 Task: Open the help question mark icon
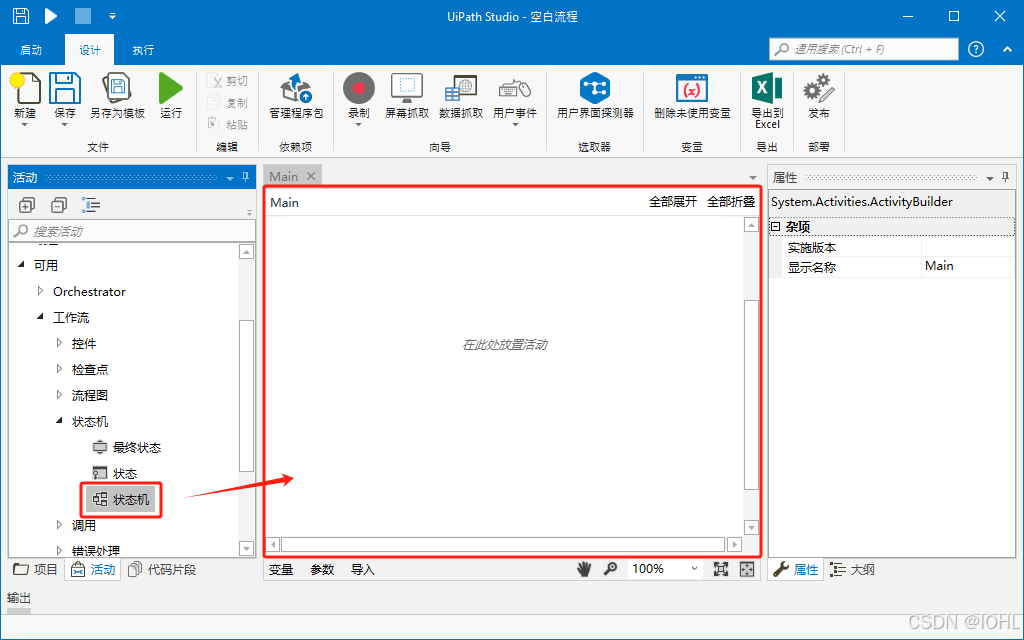[x=976, y=49]
